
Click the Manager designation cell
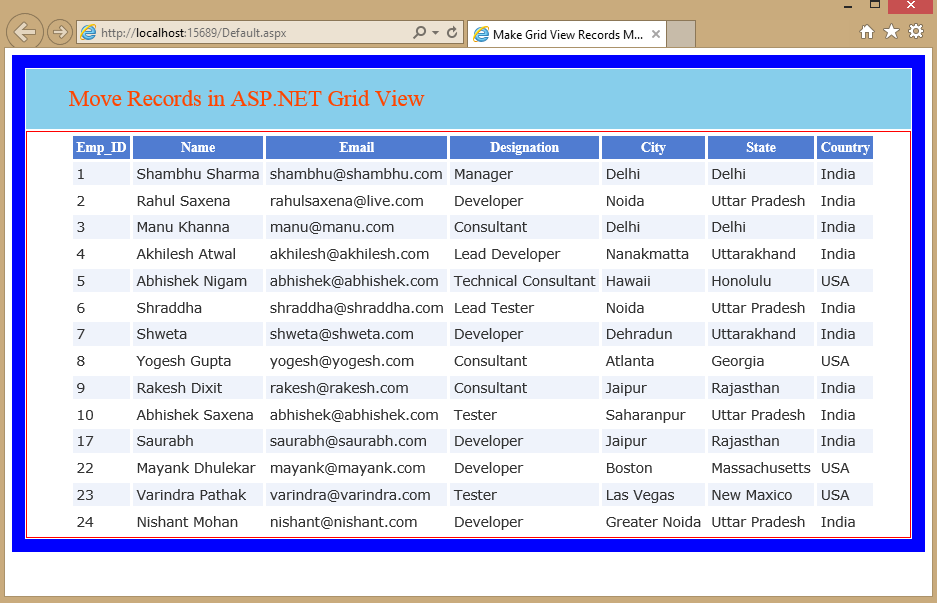524,174
